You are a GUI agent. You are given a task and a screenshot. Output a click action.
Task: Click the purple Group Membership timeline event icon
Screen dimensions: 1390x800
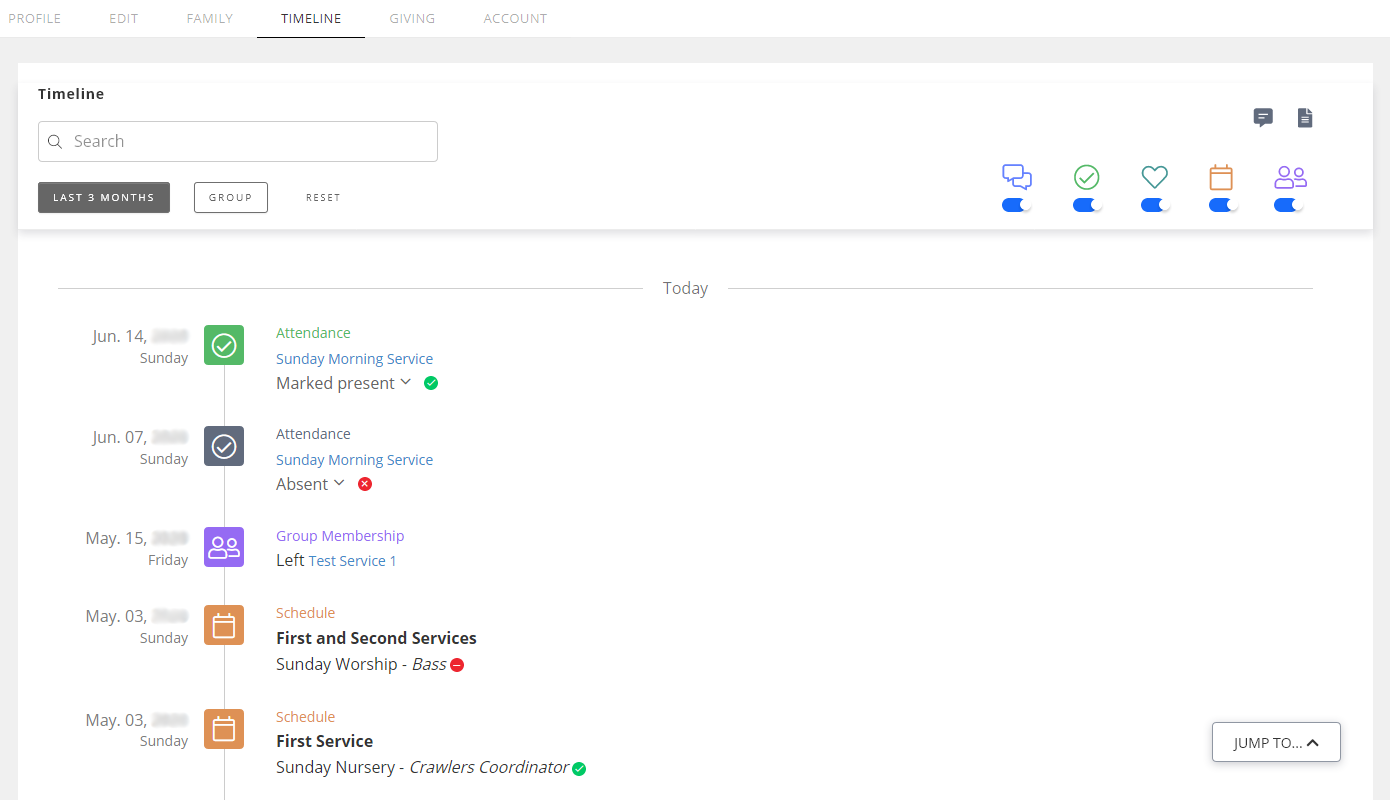click(223, 547)
